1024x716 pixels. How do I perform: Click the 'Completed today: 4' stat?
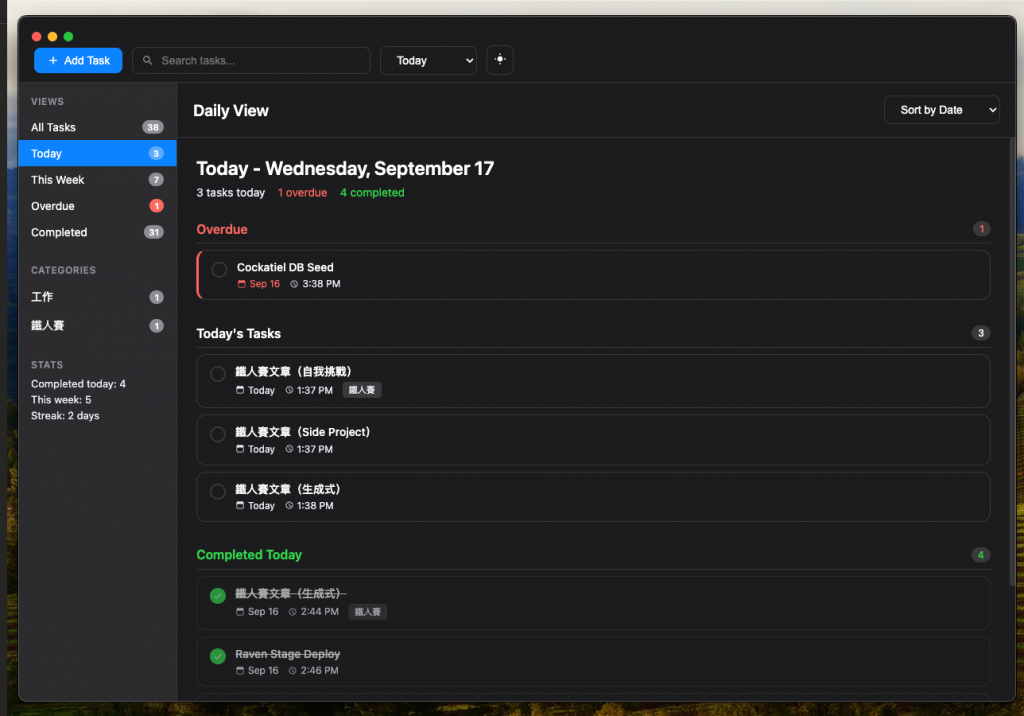[78, 384]
